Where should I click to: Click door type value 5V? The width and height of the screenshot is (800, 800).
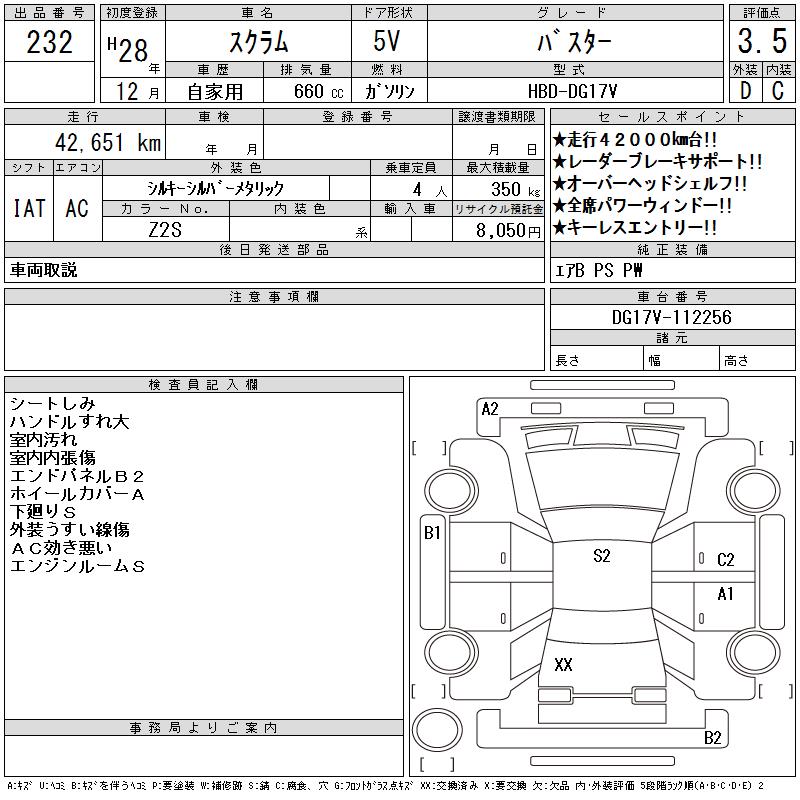tap(387, 41)
